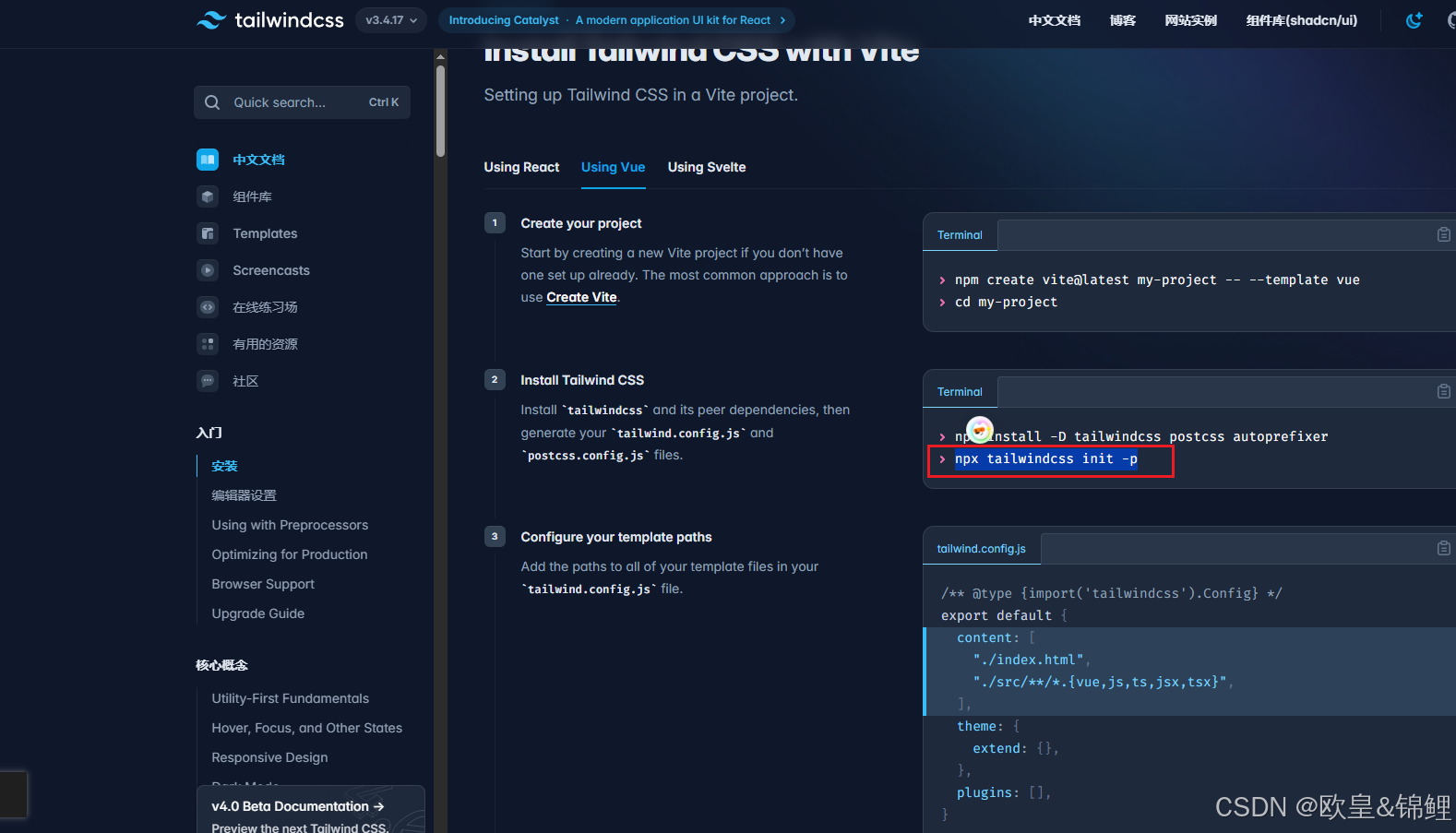
Task: Open Browser Support page
Action: click(x=263, y=584)
